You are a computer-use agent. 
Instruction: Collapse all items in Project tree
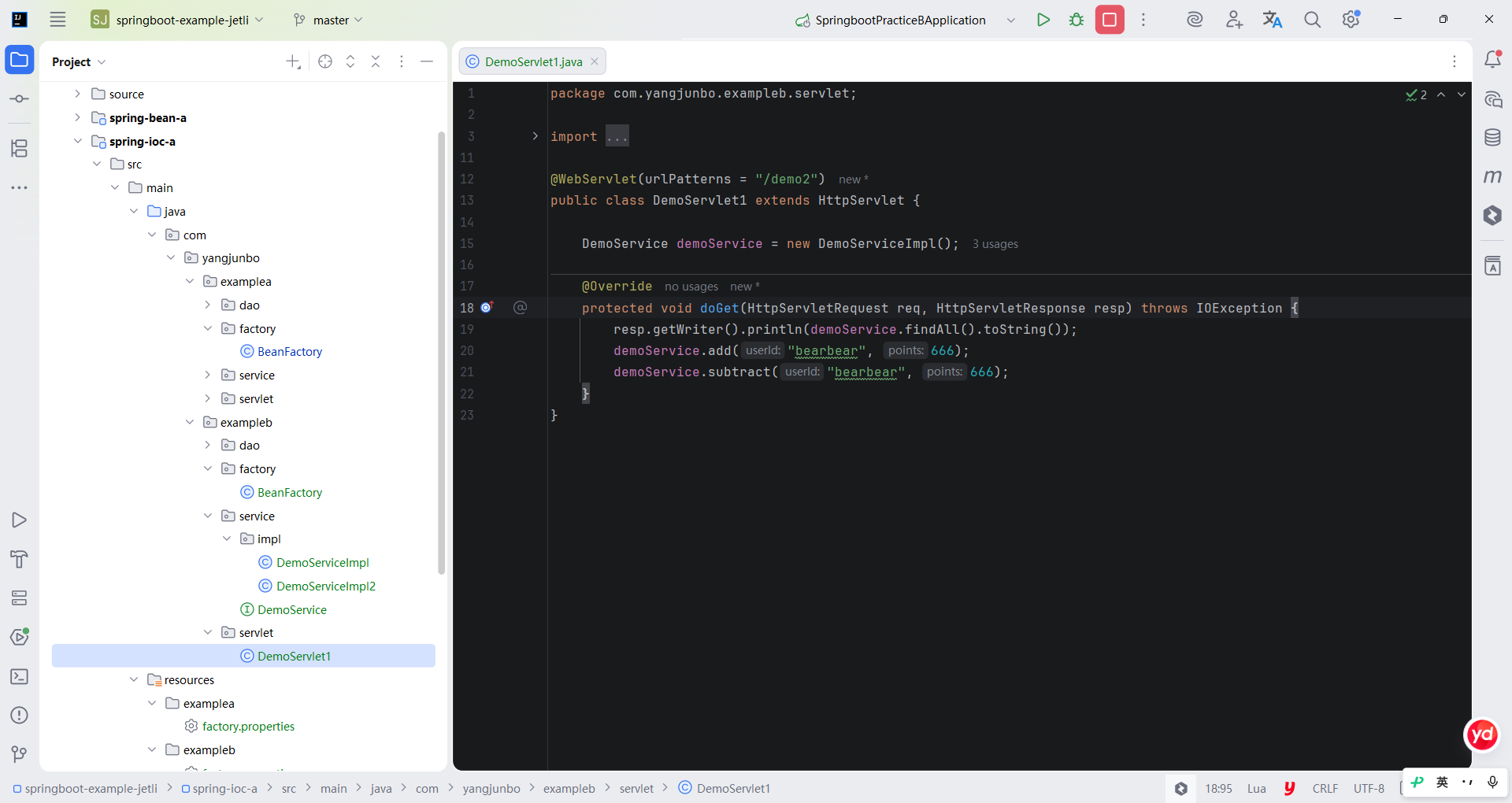point(376,61)
